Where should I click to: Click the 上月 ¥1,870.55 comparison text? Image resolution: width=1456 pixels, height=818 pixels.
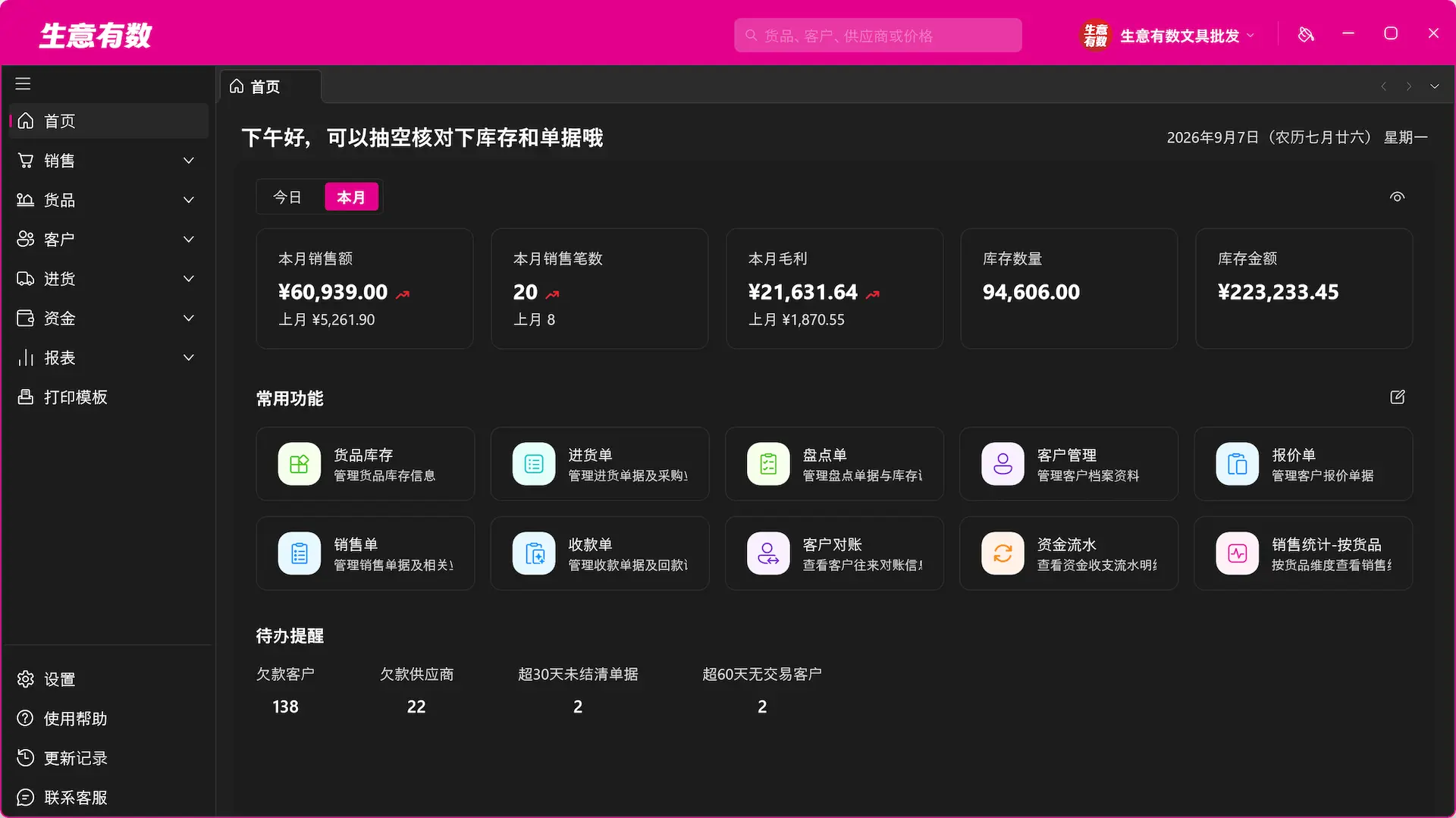click(796, 320)
